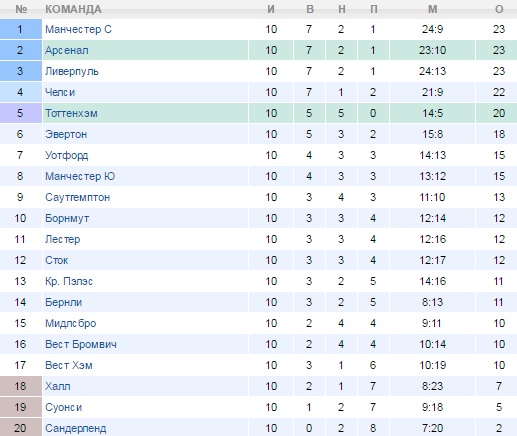Open the Челси team page

[60, 92]
